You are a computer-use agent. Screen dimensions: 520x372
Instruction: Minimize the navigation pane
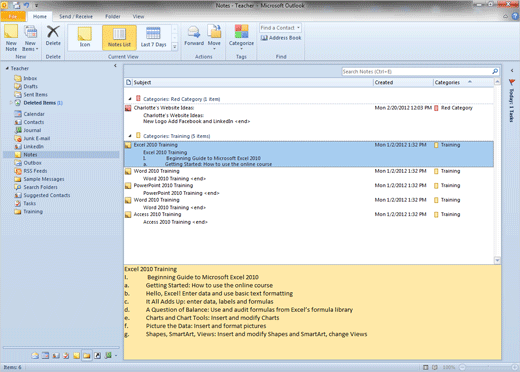pyautogui.click(x=115, y=66)
